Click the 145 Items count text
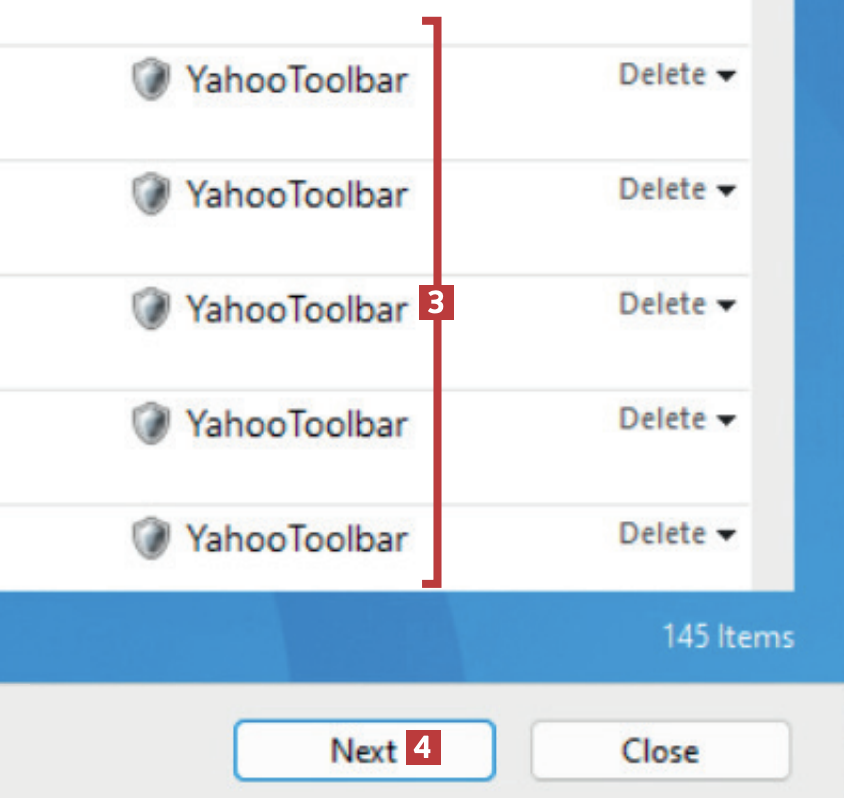 [x=727, y=637]
